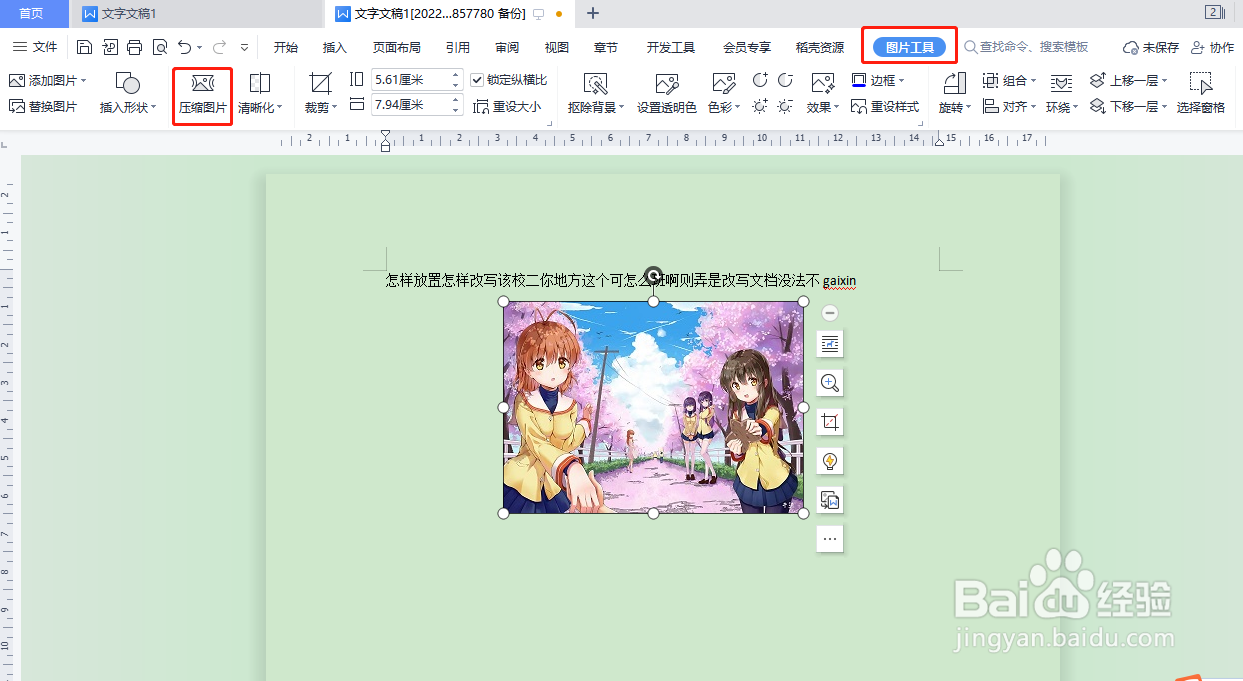Screen dimensions: 1243x681
Task: Click Unsaved (未保存) cloud button
Action: (x=1150, y=47)
